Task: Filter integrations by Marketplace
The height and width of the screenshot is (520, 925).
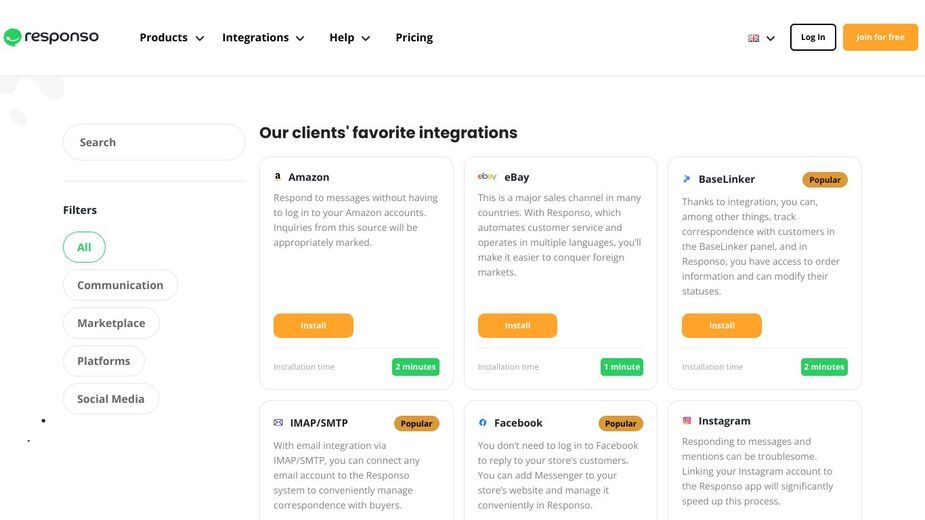Action: [111, 323]
